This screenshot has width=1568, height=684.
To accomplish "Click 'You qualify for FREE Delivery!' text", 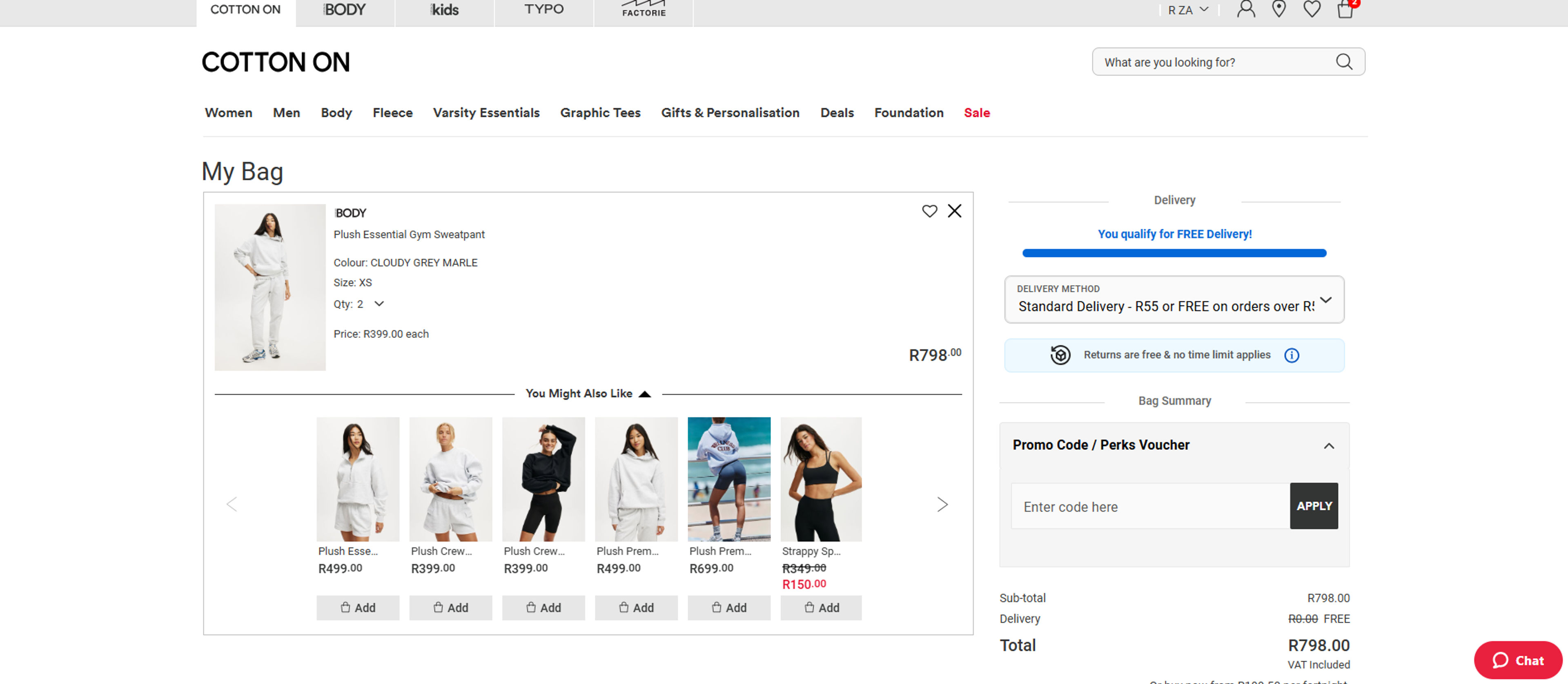I will [1175, 234].
